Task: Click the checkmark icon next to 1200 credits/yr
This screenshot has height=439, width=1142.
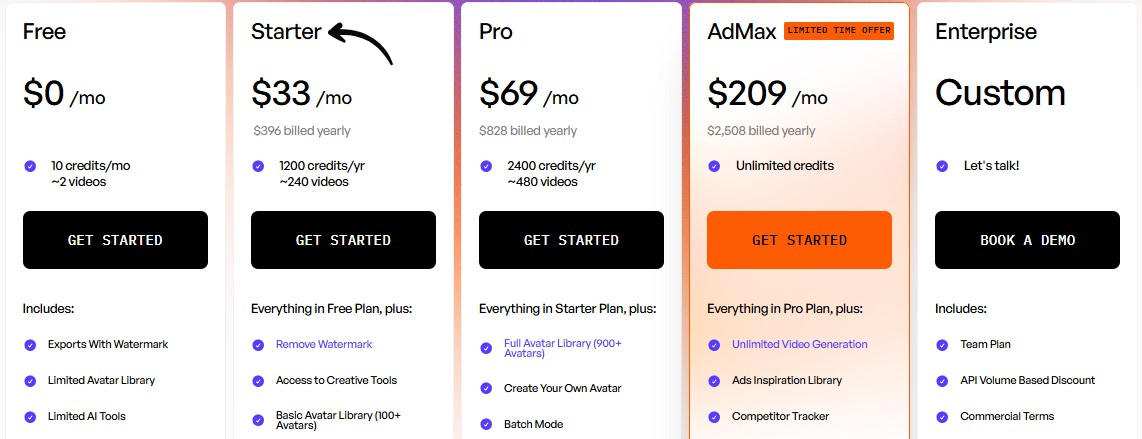Action: (258, 166)
